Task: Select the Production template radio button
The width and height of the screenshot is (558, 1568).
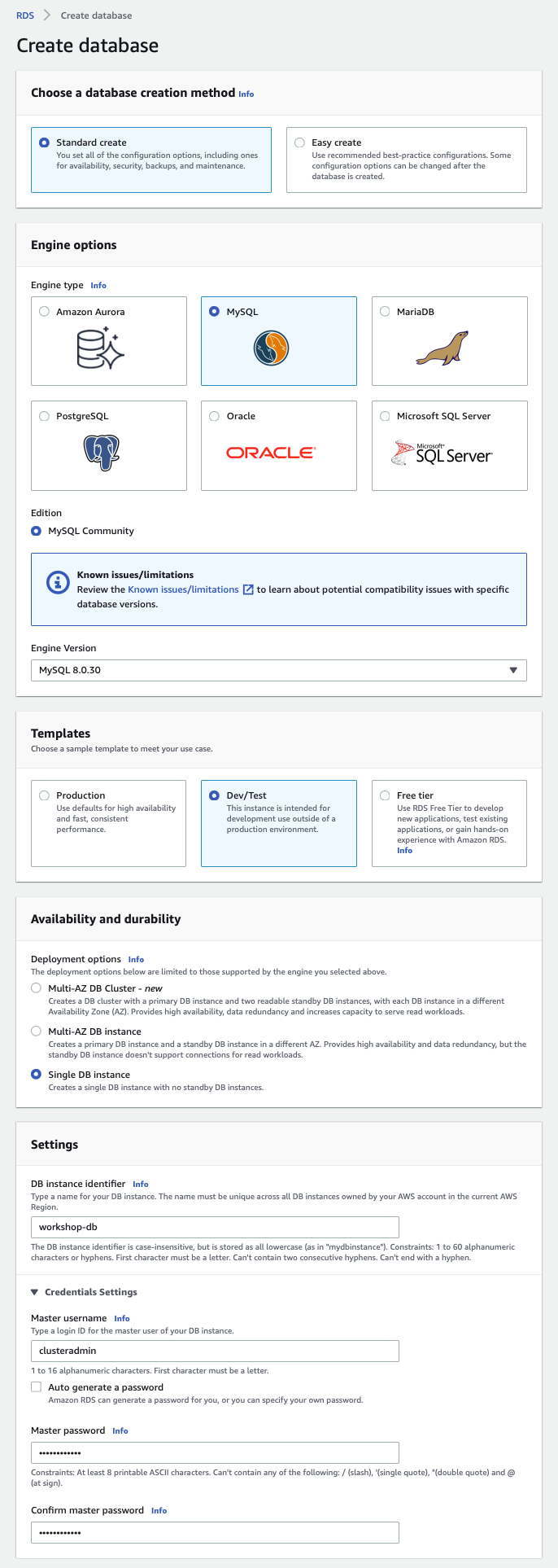Action: tap(44, 795)
